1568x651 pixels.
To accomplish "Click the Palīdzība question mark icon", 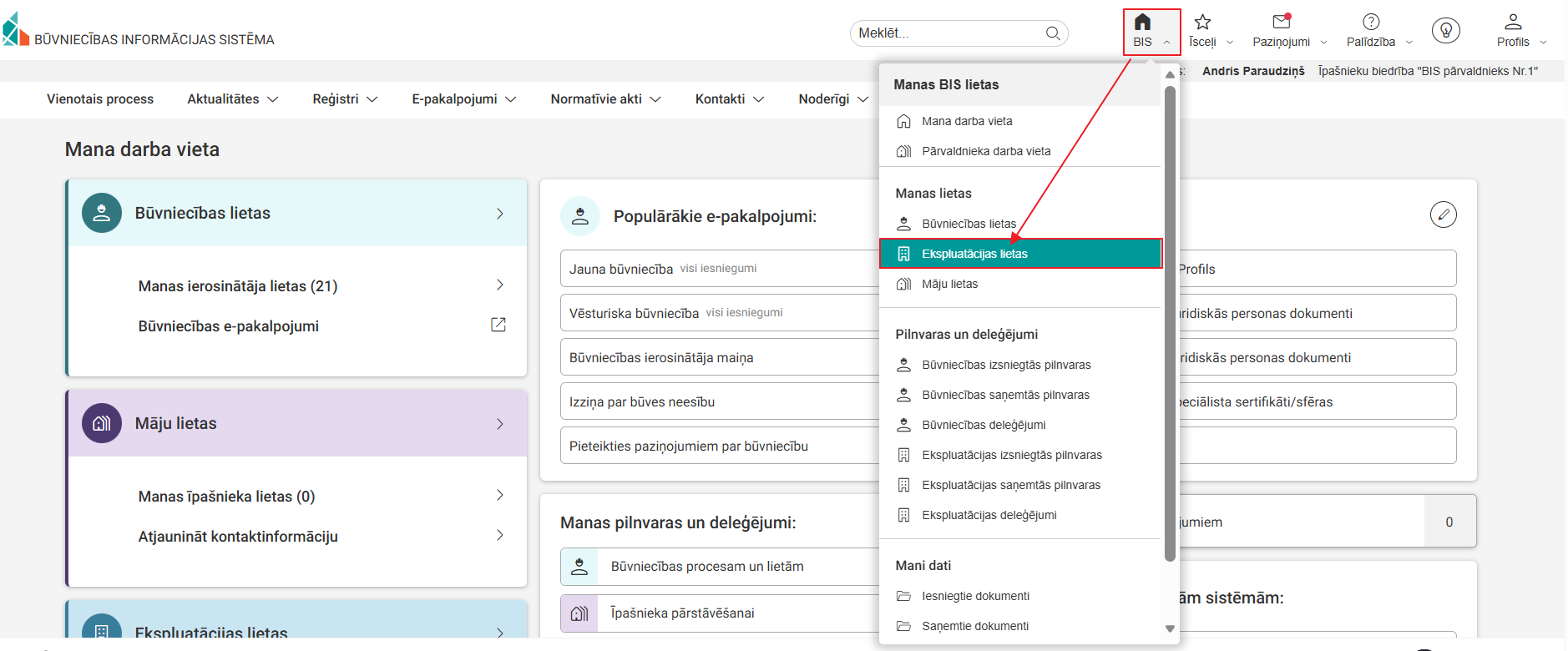I will pos(1370,23).
